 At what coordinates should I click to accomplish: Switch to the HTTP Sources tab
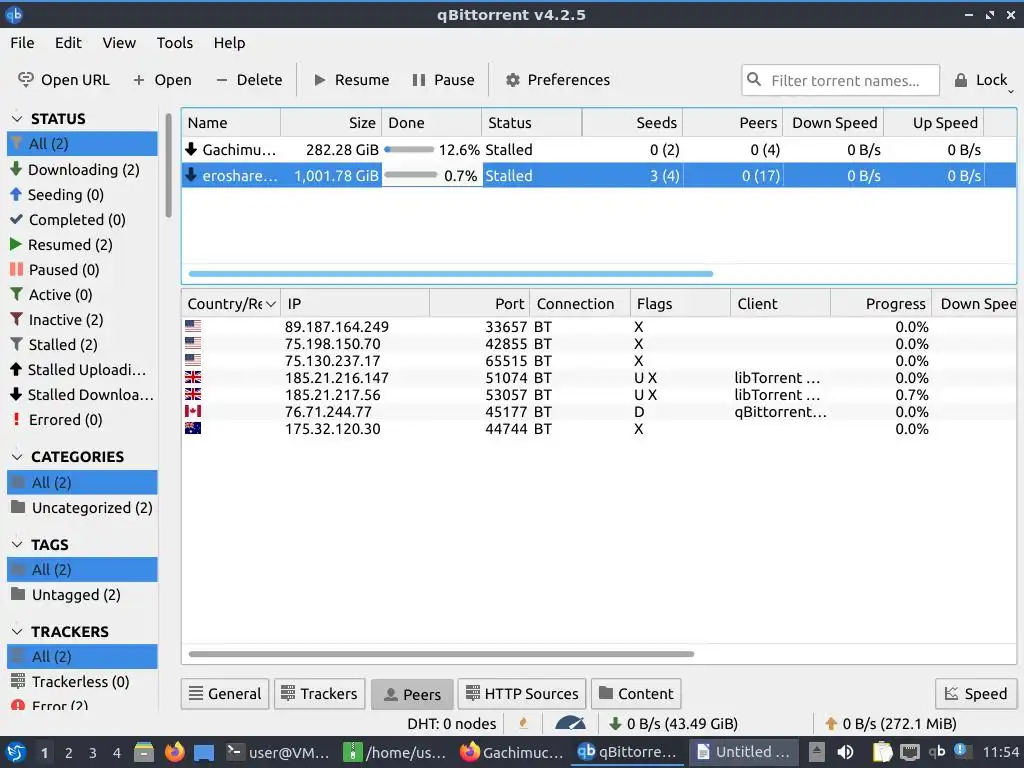pyautogui.click(x=522, y=694)
